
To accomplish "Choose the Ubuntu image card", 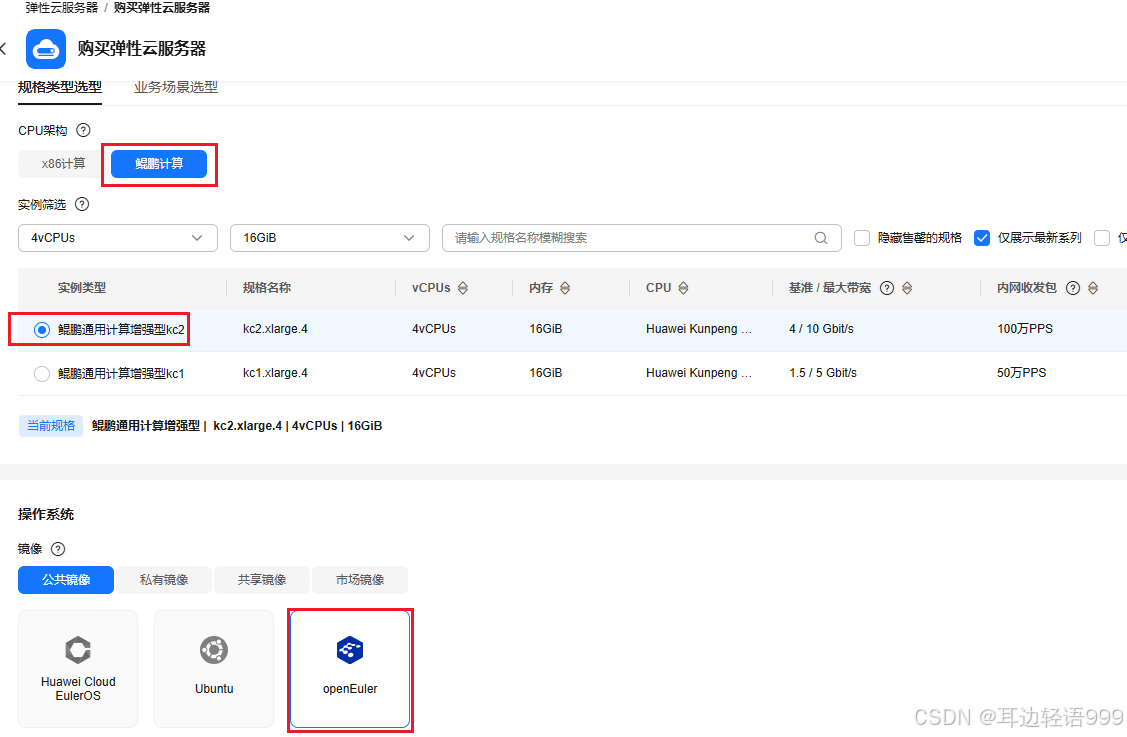I will point(214,669).
